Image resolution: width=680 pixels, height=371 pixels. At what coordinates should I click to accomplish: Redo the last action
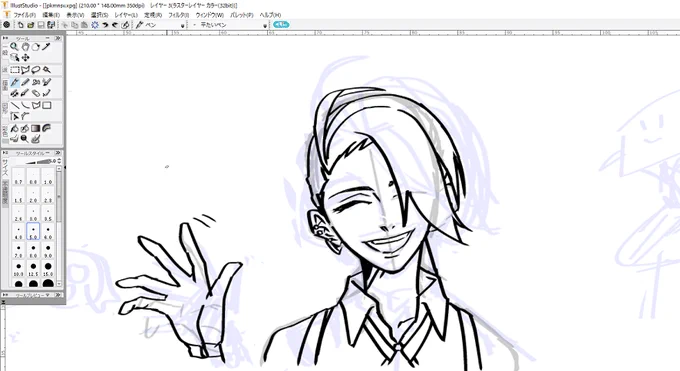[115, 25]
